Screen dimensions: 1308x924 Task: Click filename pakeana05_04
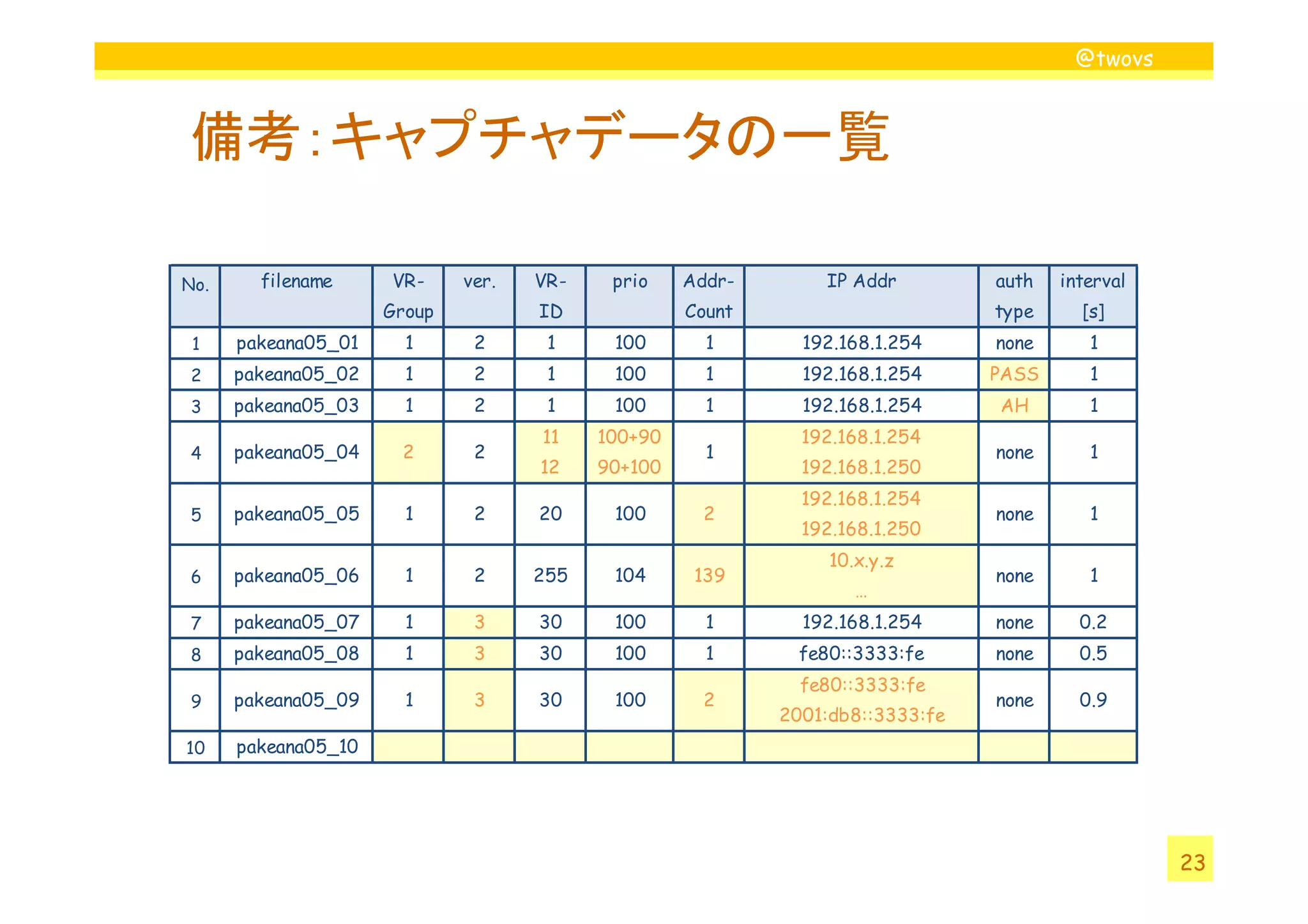pyautogui.click(x=296, y=453)
